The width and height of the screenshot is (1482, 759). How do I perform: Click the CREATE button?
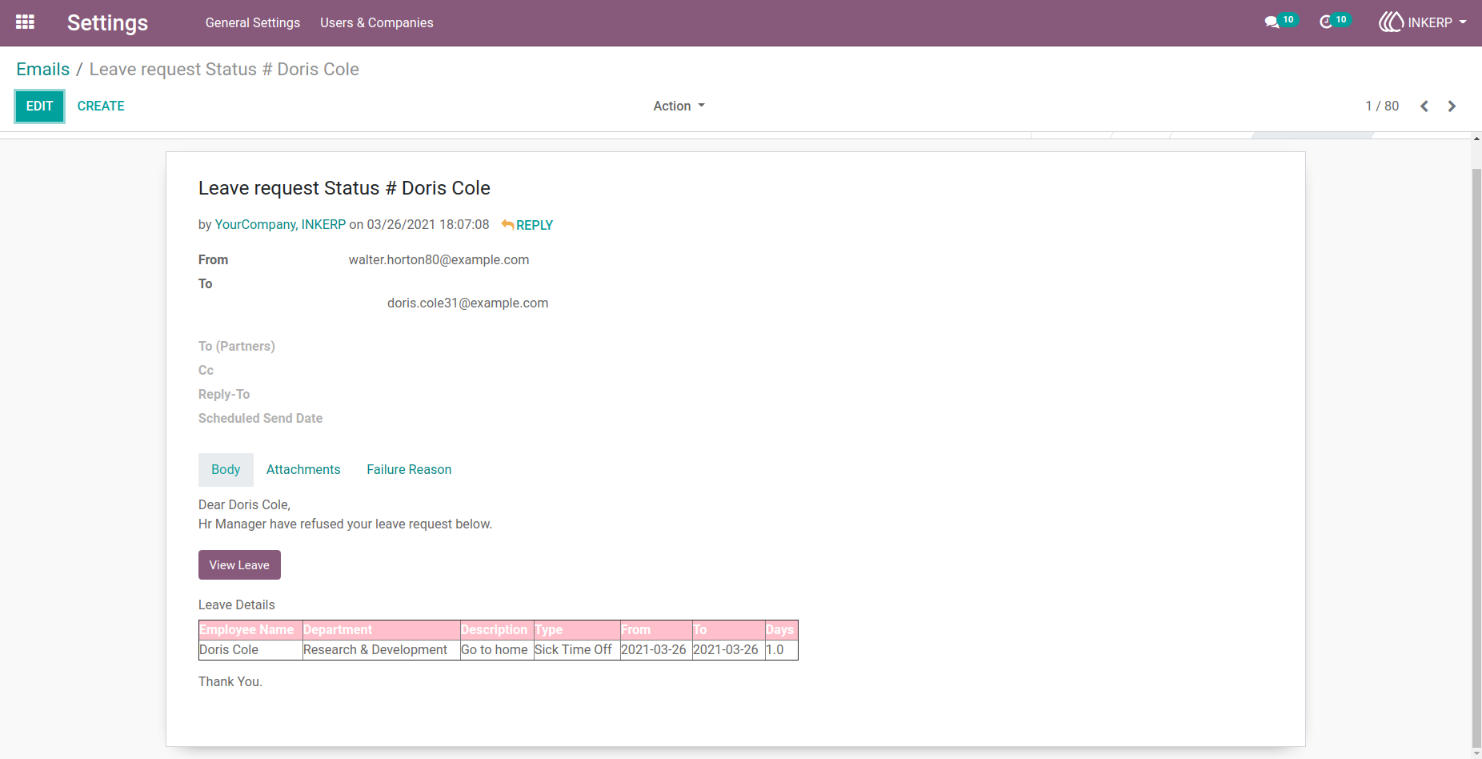click(x=101, y=106)
